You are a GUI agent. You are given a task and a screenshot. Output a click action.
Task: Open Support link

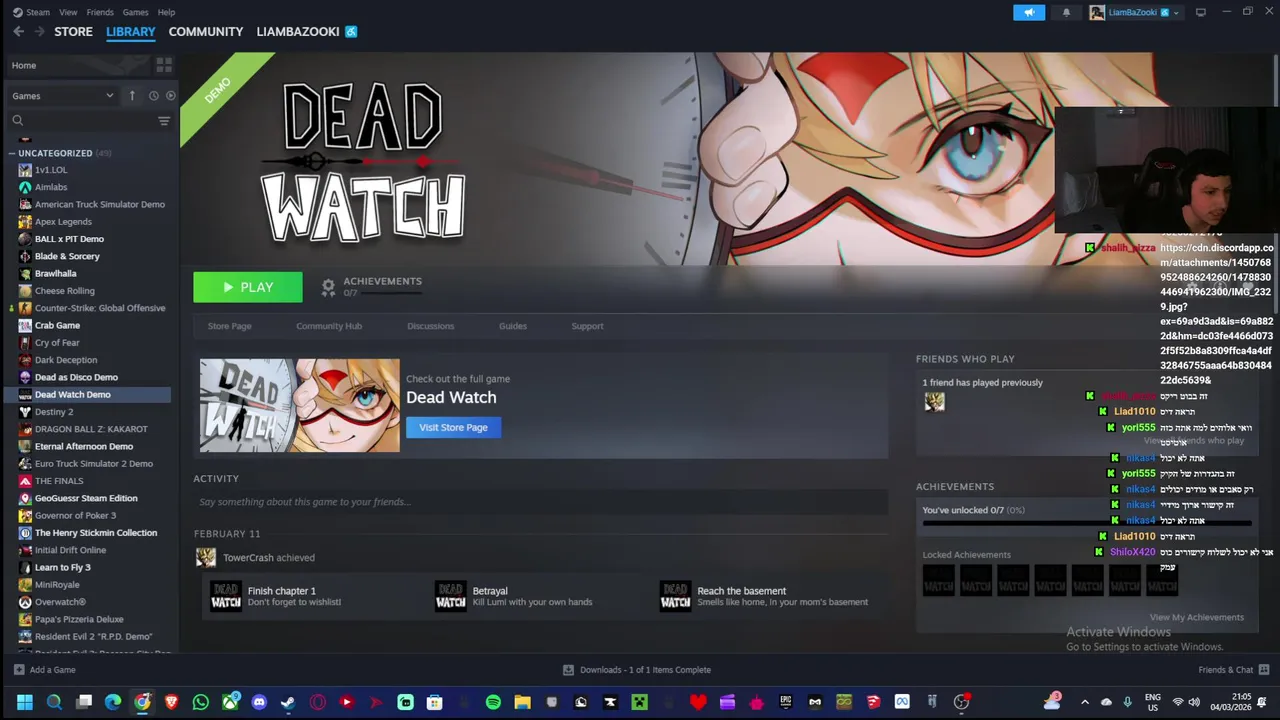587,326
